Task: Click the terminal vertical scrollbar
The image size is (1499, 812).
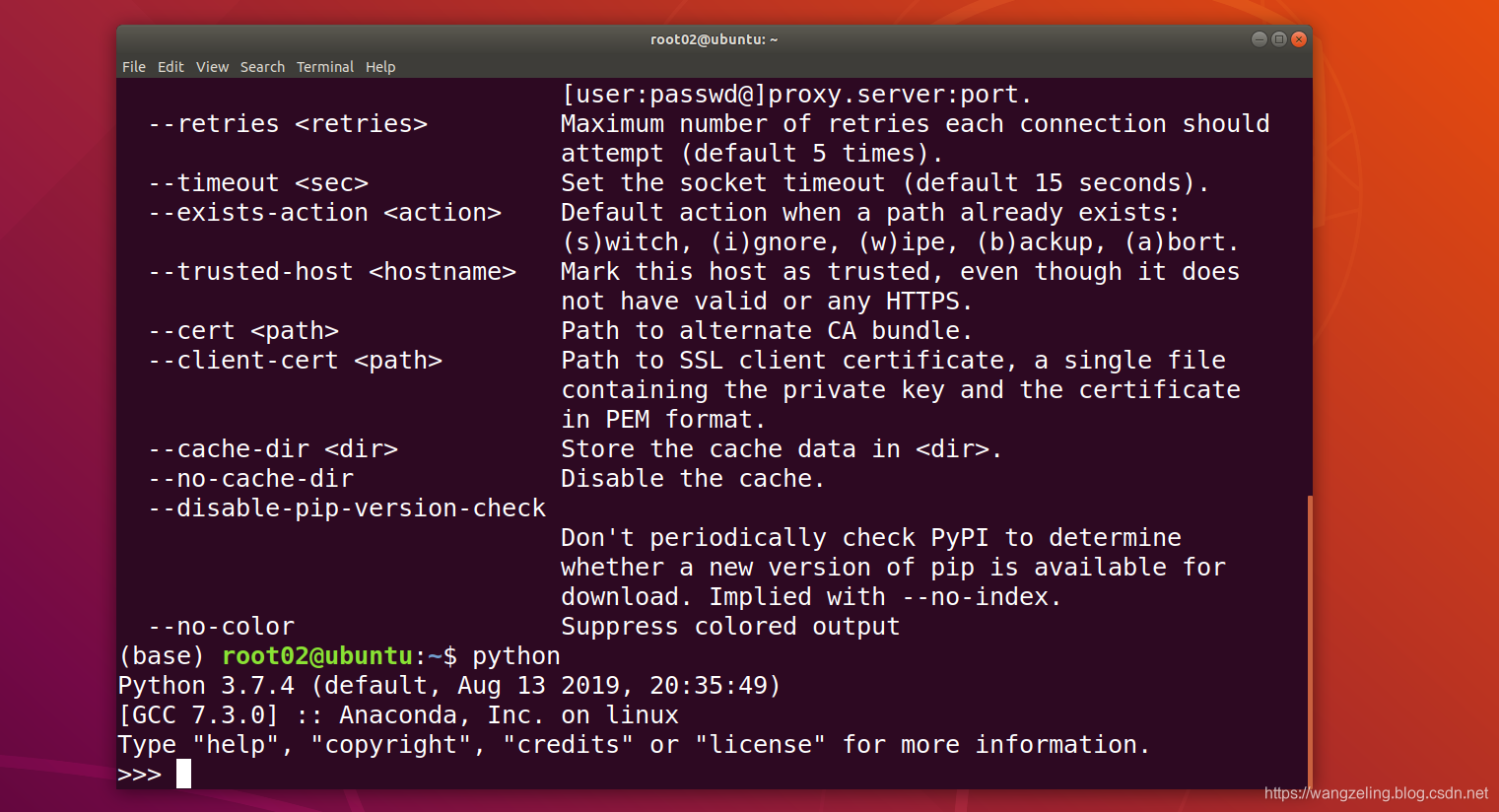Action: click(1310, 641)
